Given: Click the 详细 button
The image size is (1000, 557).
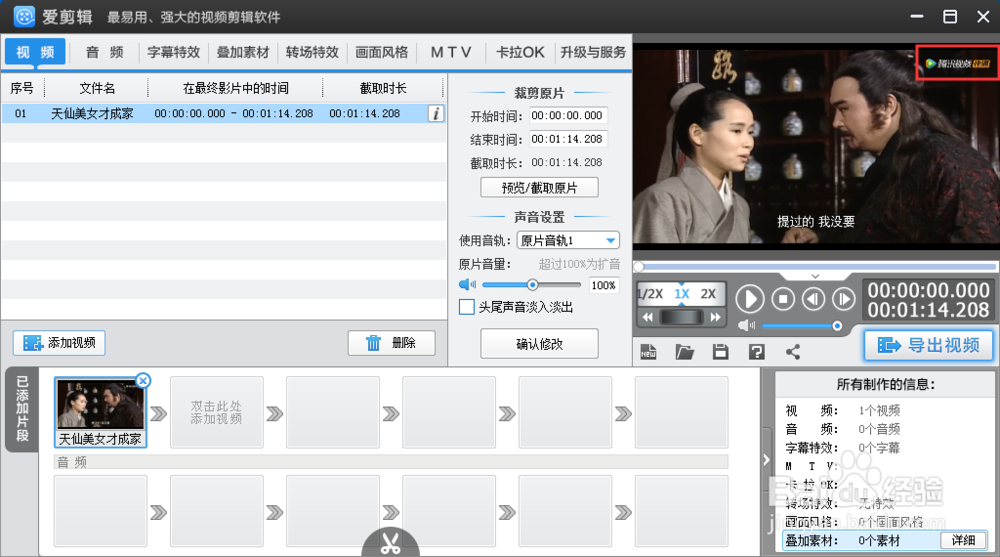Looking at the screenshot, I should 963,540.
